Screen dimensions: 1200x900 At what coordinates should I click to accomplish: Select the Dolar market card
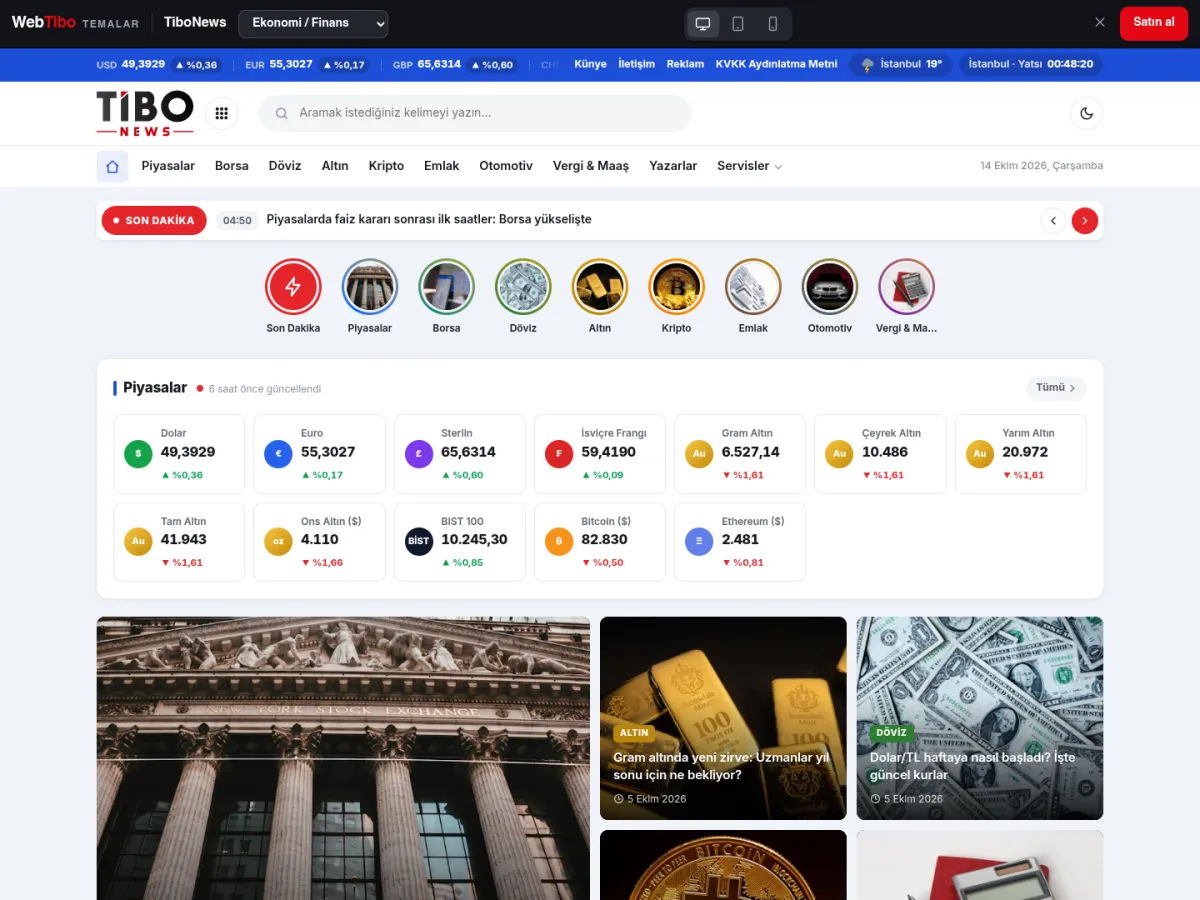click(x=179, y=454)
